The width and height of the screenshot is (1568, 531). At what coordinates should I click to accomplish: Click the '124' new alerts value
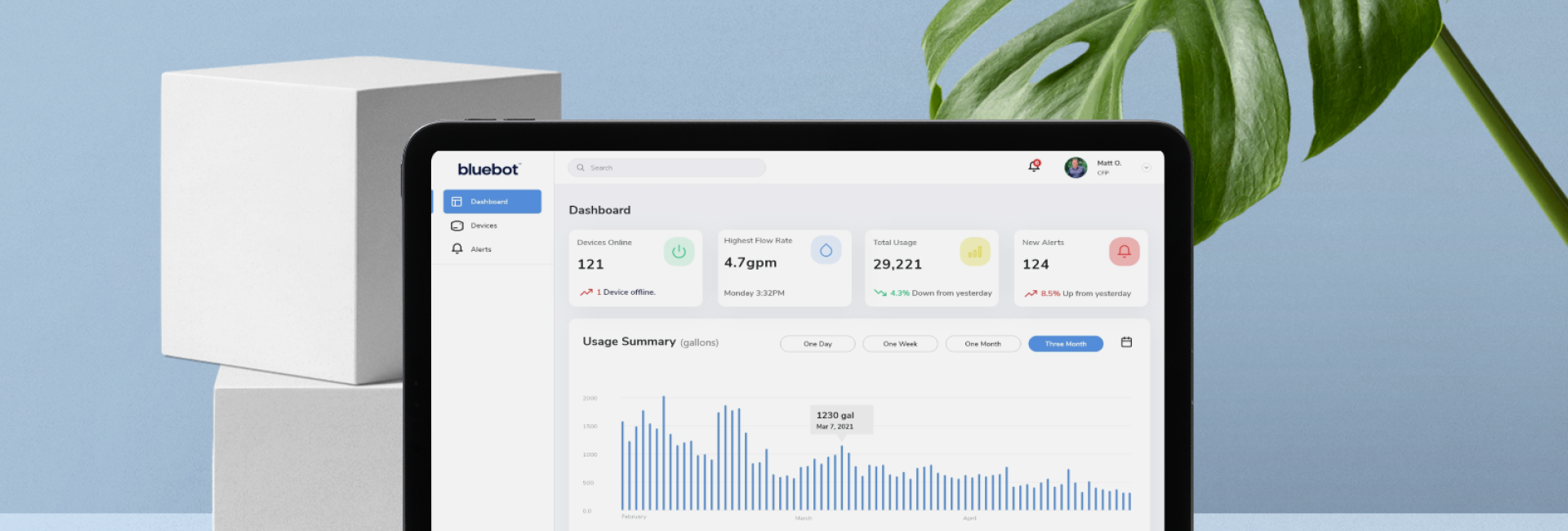[1036, 265]
